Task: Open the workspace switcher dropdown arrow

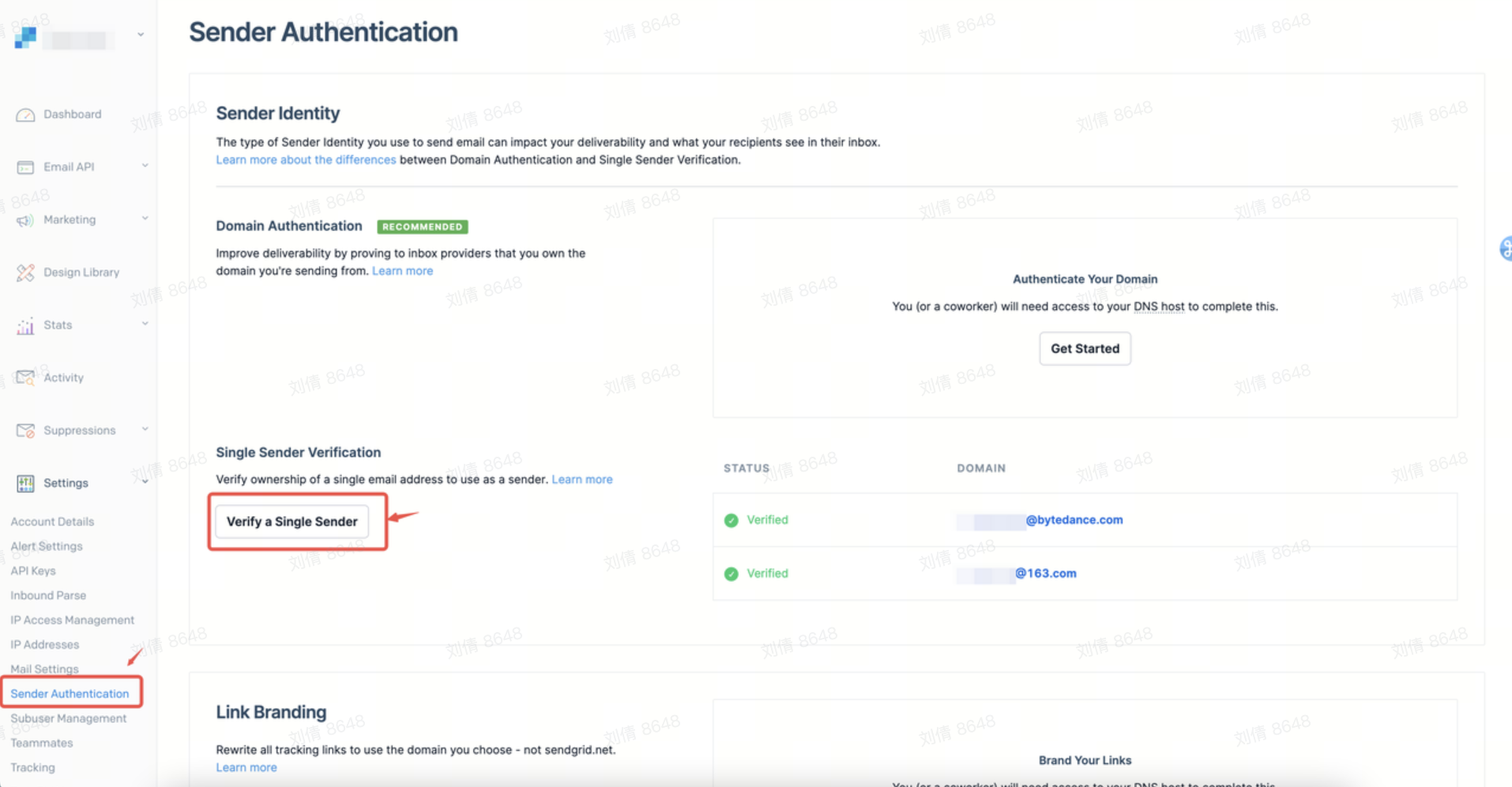Action: [x=140, y=36]
